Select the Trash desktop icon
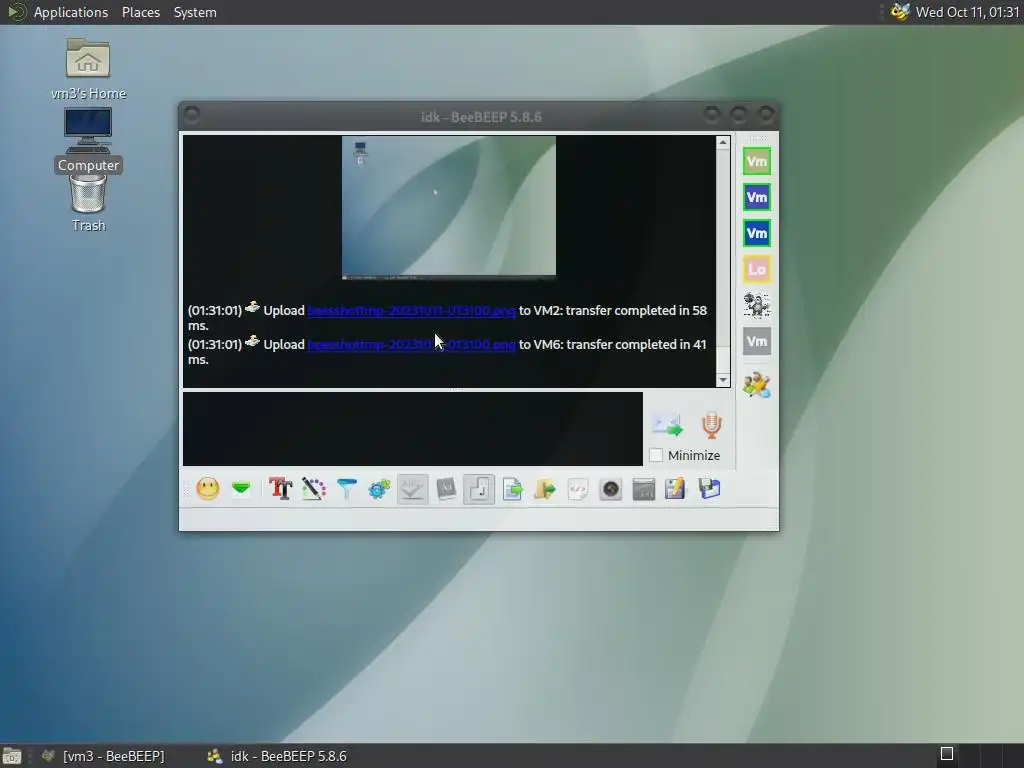Image resolution: width=1024 pixels, height=768 pixels. (88, 204)
